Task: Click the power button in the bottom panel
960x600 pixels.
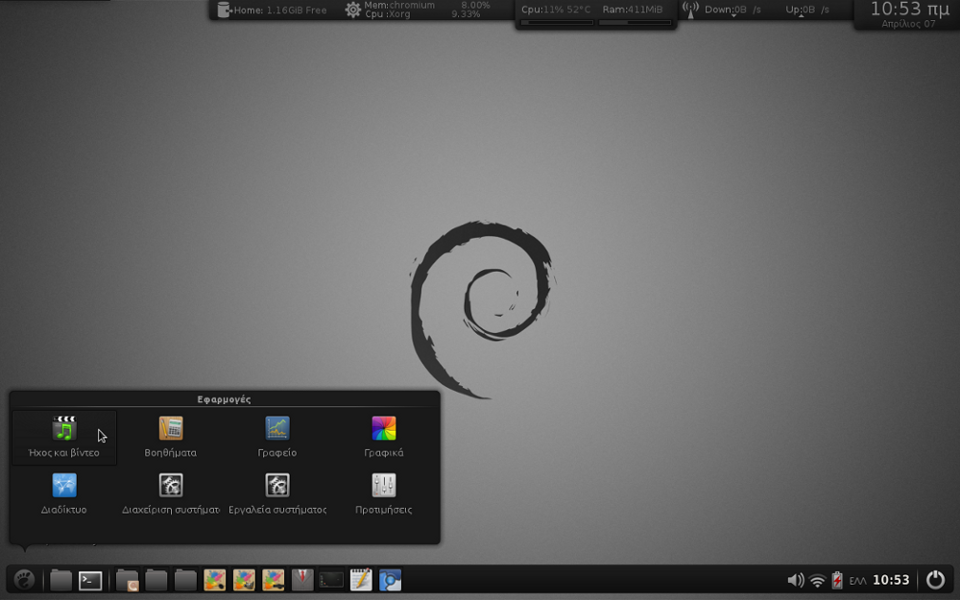Action: click(936, 579)
